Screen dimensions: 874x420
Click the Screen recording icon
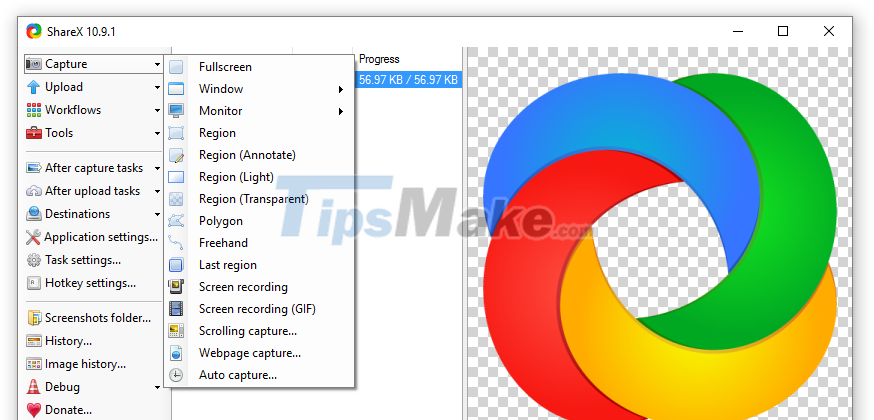click(176, 287)
